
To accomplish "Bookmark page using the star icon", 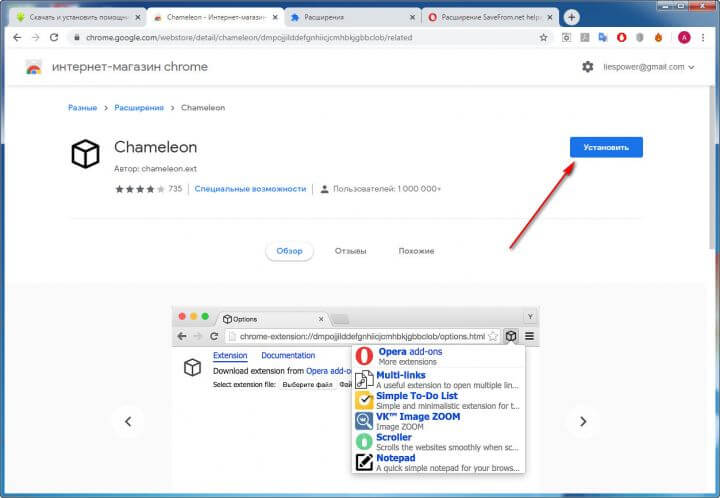I will click(544, 38).
